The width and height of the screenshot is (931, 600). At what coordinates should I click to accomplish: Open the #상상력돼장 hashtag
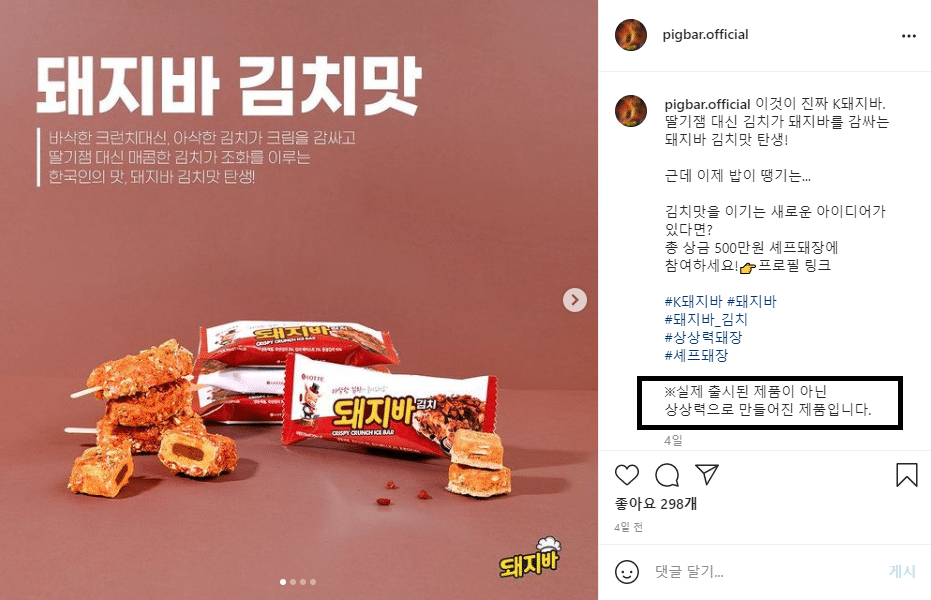click(x=703, y=337)
